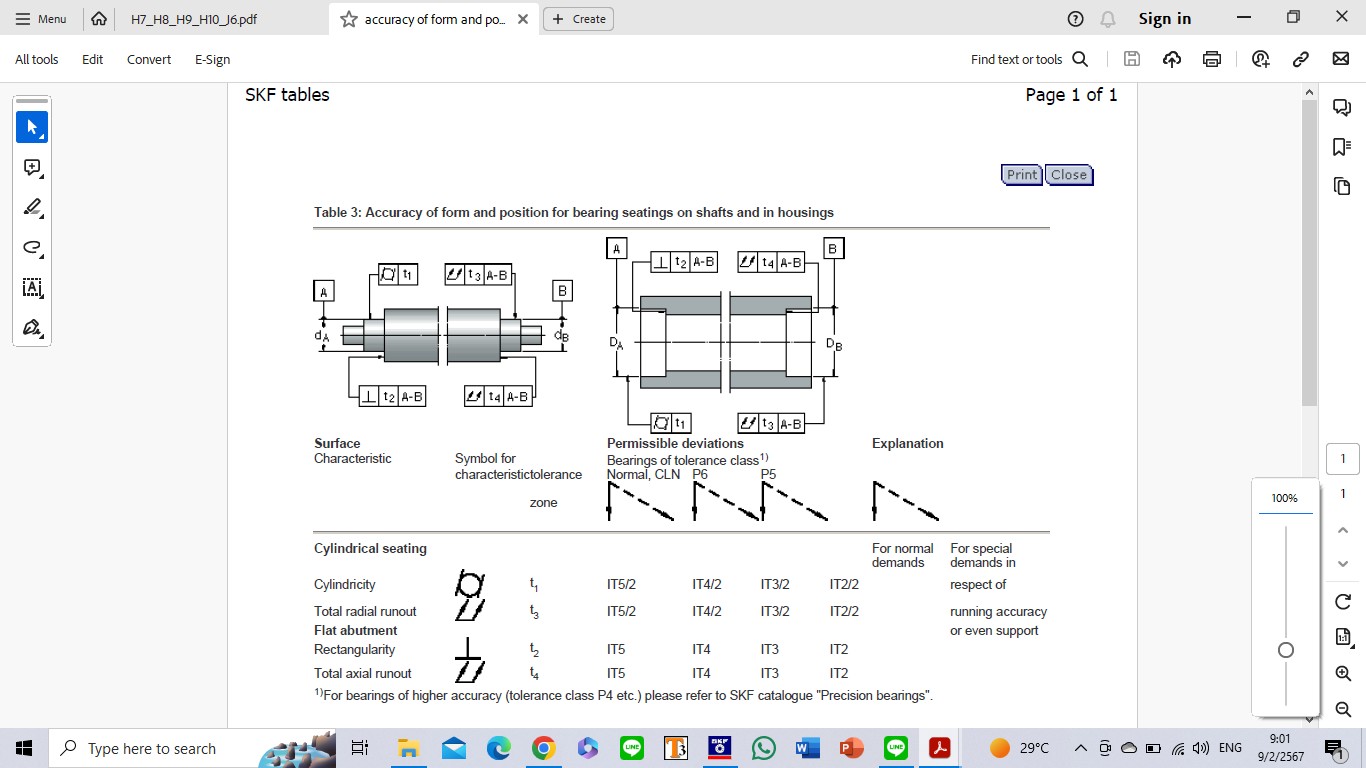Open the Convert menu
1366x768 pixels.
tap(148, 59)
